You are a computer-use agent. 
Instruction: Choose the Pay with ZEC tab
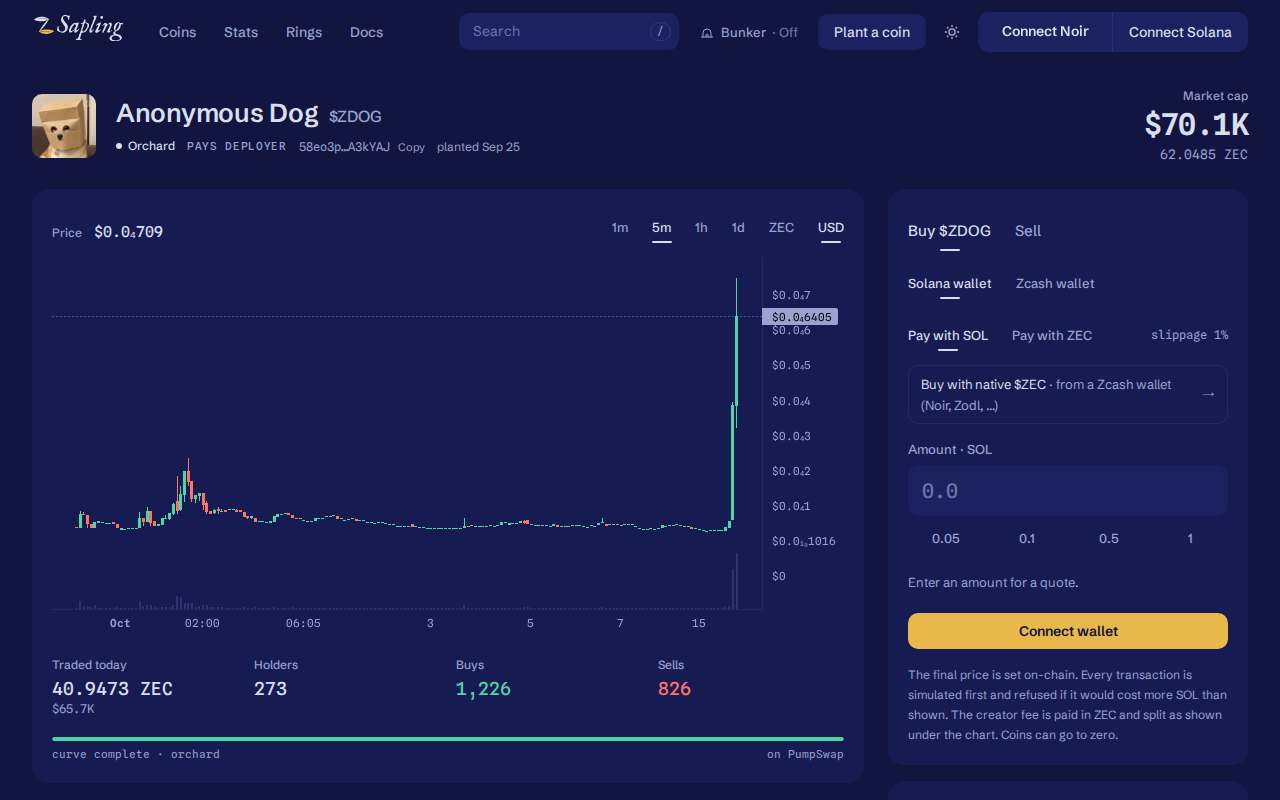tap(1052, 336)
